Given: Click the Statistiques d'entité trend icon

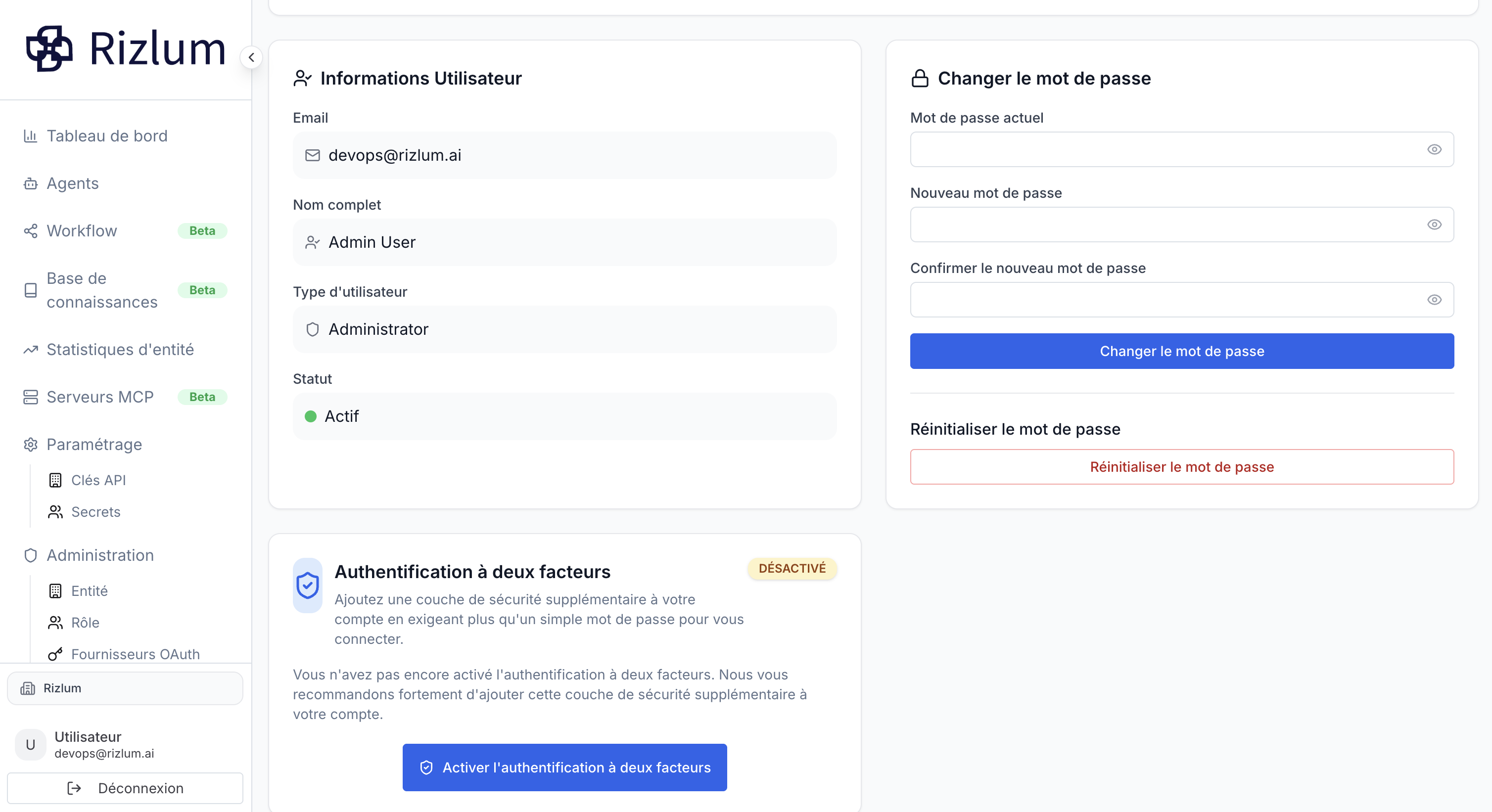Looking at the screenshot, I should [31, 350].
